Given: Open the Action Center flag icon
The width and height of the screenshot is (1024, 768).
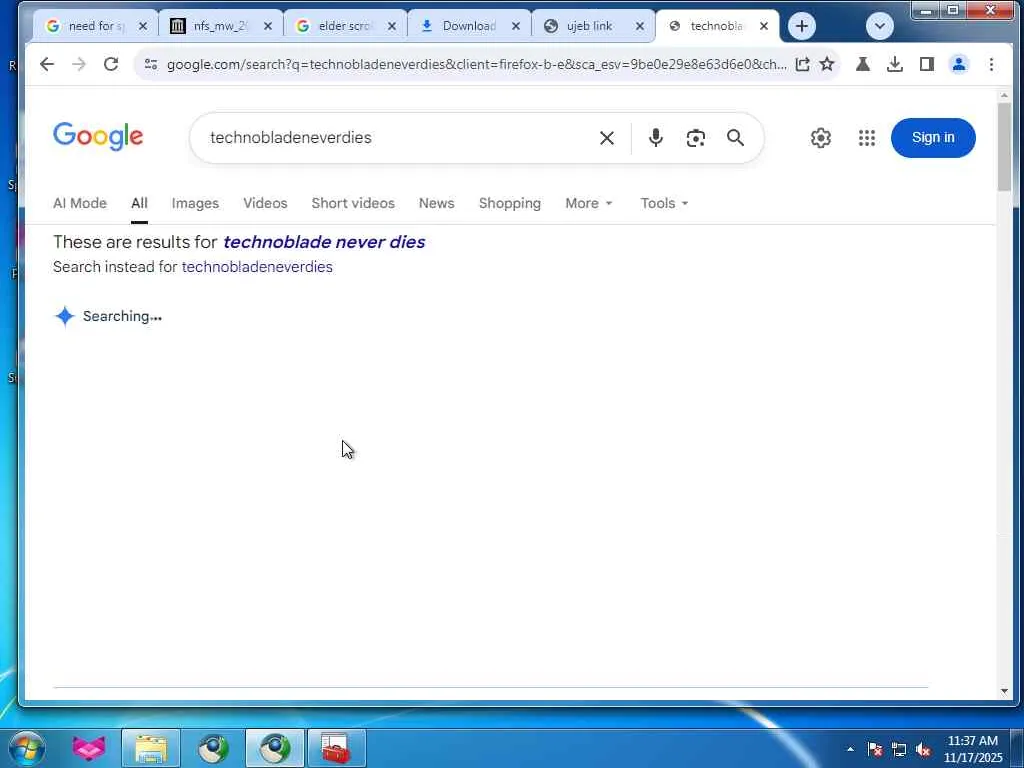Looking at the screenshot, I should pyautogui.click(x=875, y=750).
